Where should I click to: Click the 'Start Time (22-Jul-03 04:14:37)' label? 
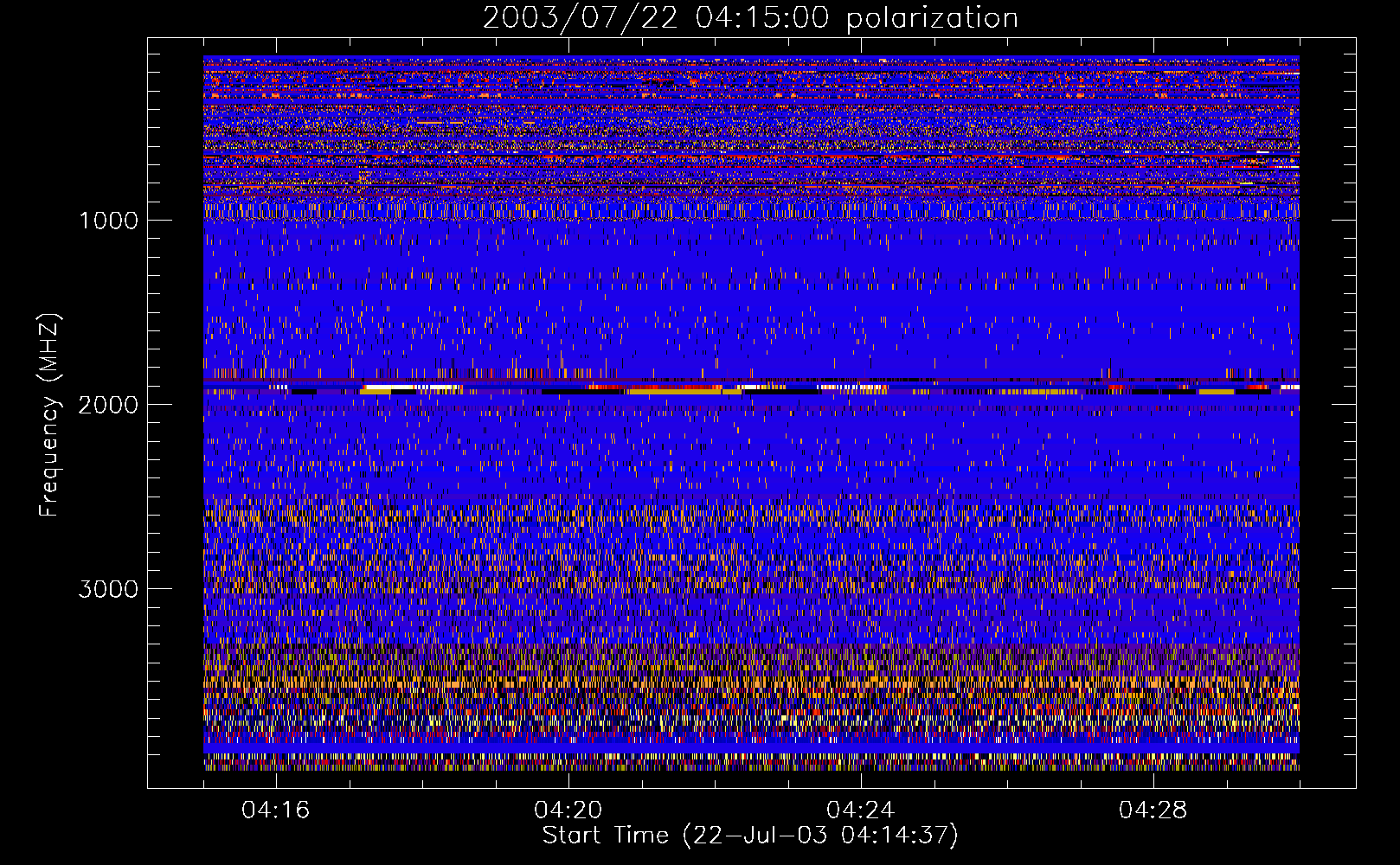[x=750, y=836]
